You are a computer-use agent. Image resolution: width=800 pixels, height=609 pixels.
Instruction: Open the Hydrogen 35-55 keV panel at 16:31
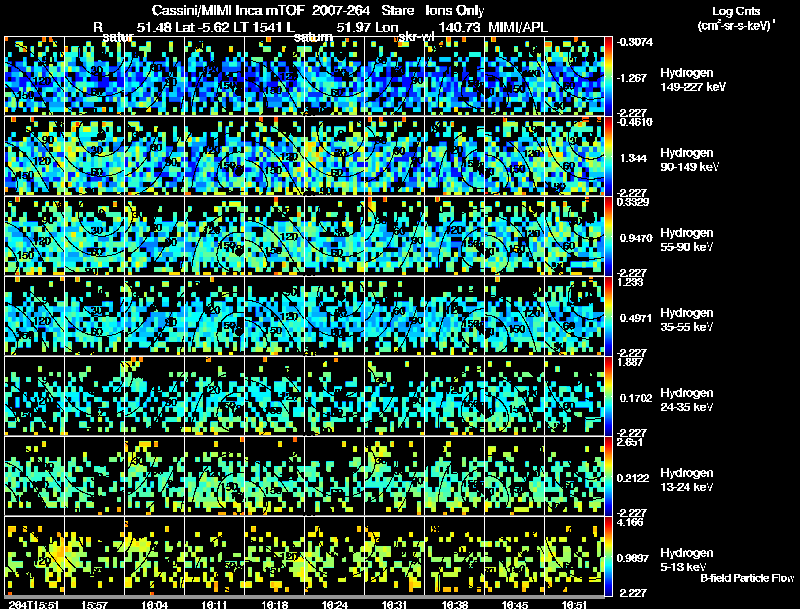click(394, 316)
